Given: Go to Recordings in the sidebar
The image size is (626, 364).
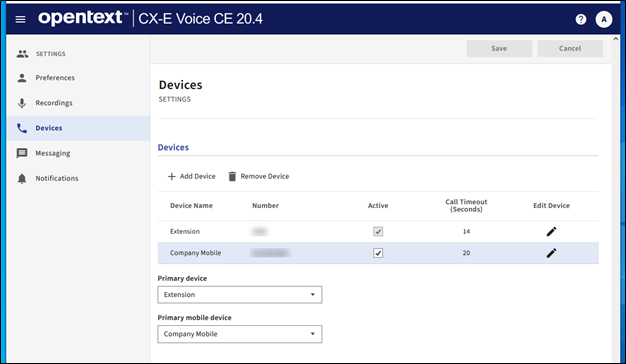Looking at the screenshot, I should 54,103.
